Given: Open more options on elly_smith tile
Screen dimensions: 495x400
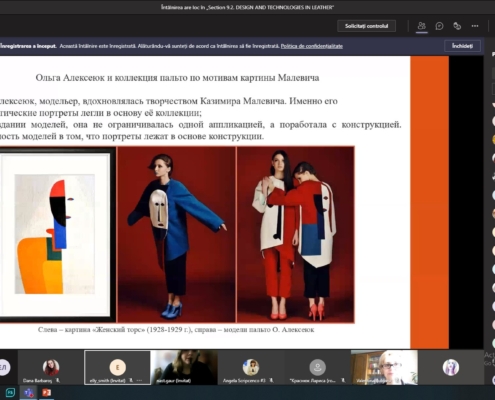Looking at the screenshot, I should 139,380.
